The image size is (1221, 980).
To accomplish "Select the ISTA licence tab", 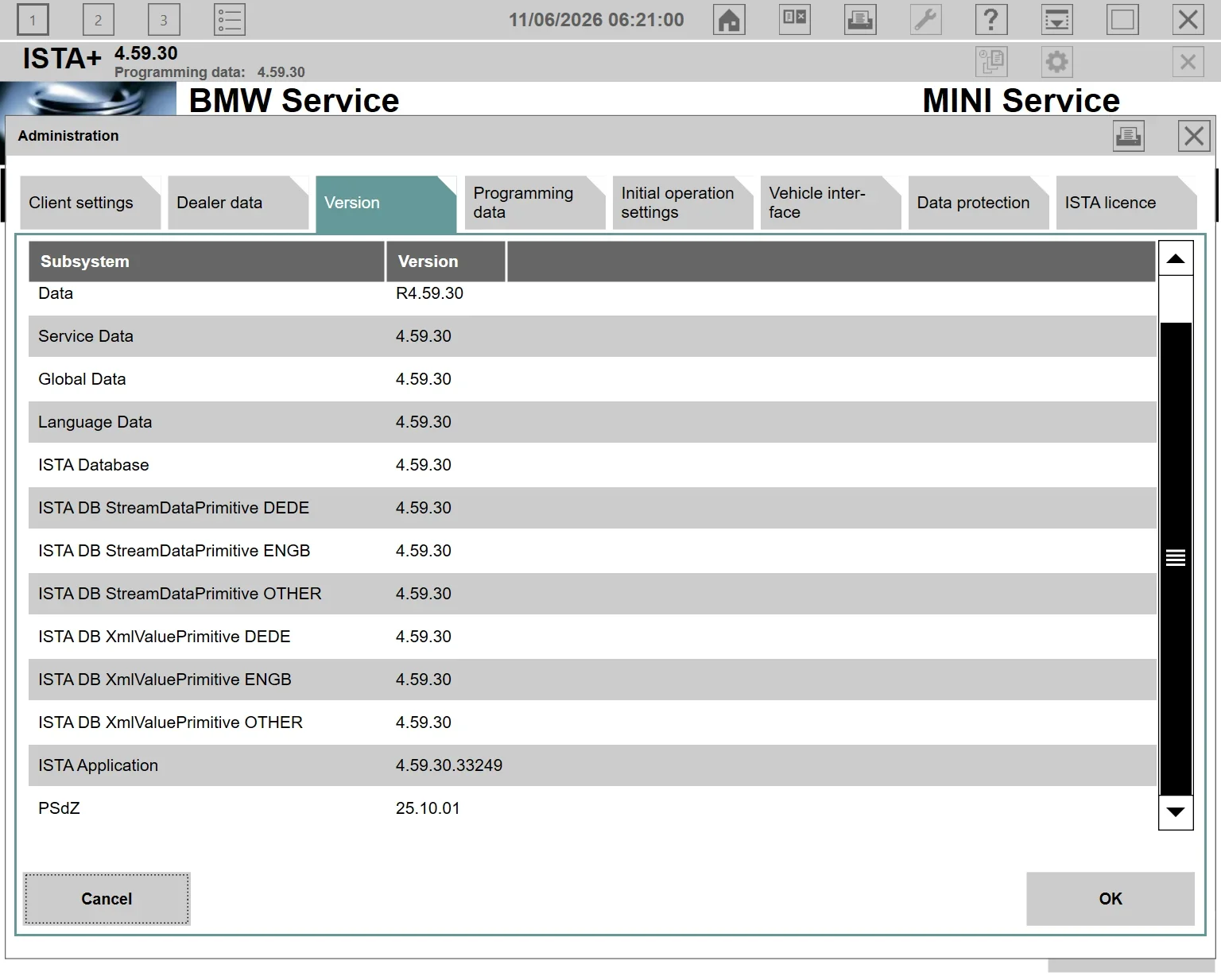I will (x=1126, y=203).
